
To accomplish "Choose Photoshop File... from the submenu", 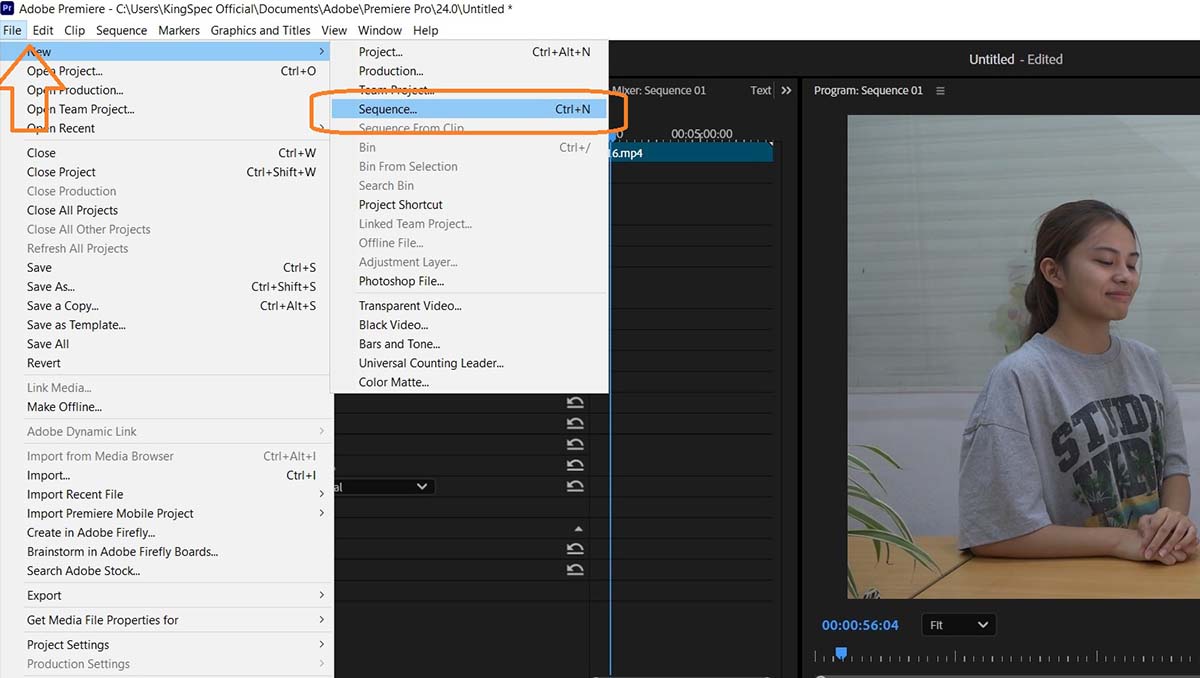I will [x=469, y=282].
